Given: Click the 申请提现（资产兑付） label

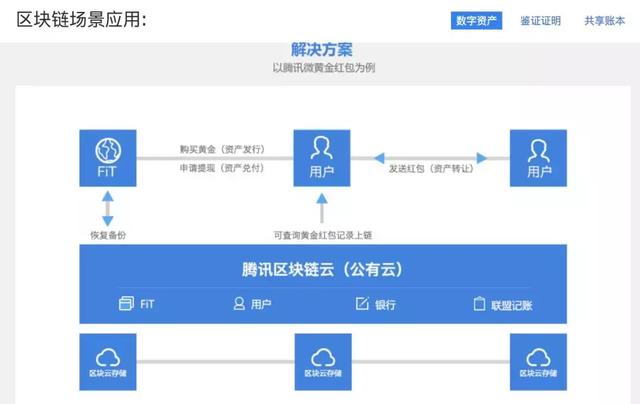Looking at the screenshot, I should point(222,168).
